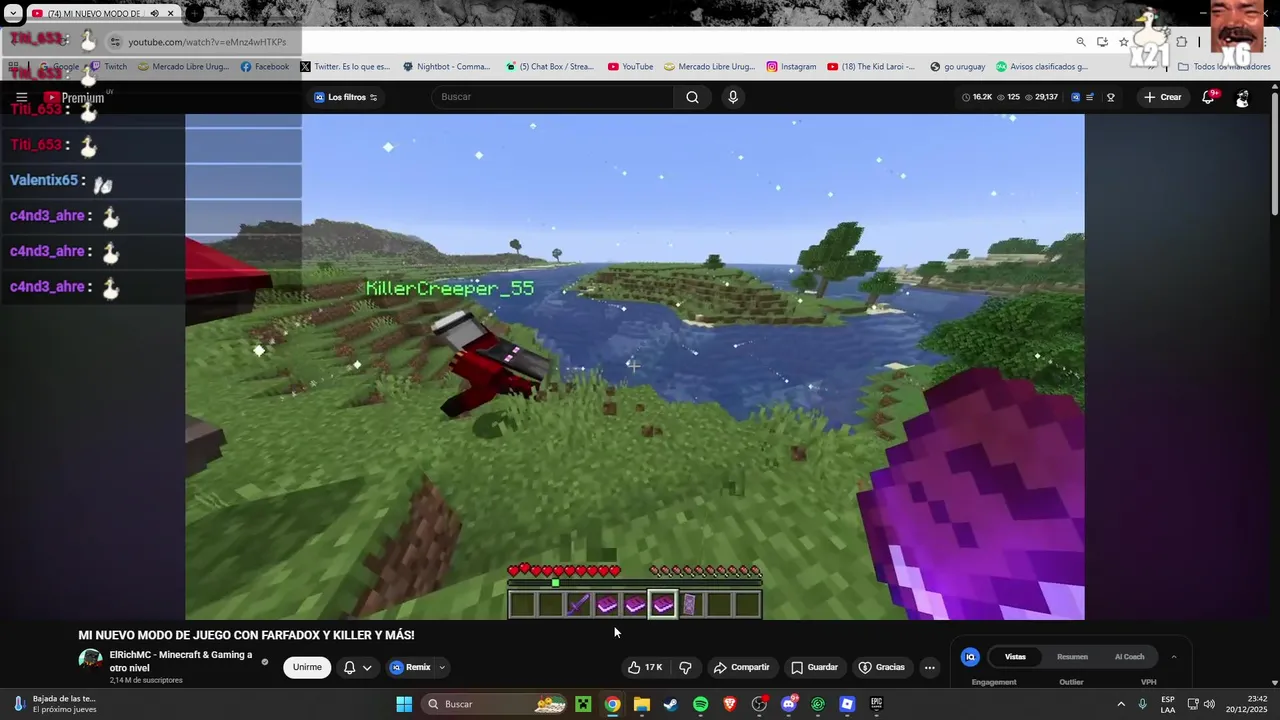1280x720 pixels.
Task: Focus the YouTube Buscar search field
Action: 555,97
